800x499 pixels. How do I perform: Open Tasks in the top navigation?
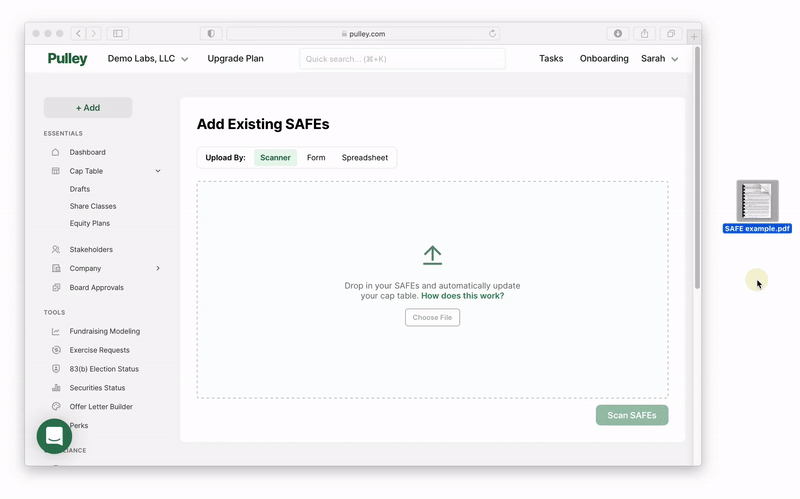[551, 59]
